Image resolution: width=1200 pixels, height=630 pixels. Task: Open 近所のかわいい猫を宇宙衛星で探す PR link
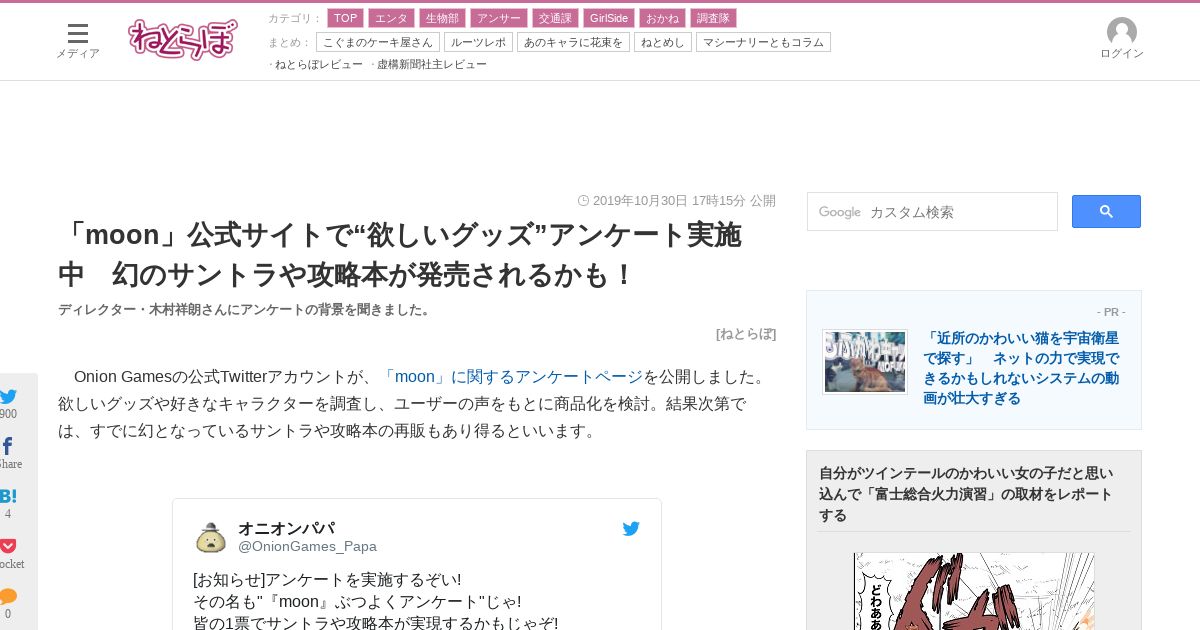1021,368
